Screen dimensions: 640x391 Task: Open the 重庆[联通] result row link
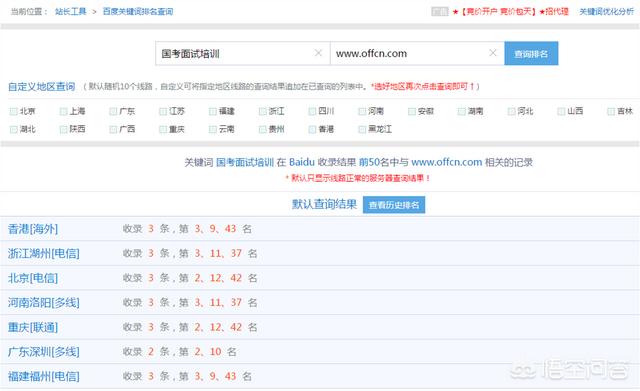33,327
